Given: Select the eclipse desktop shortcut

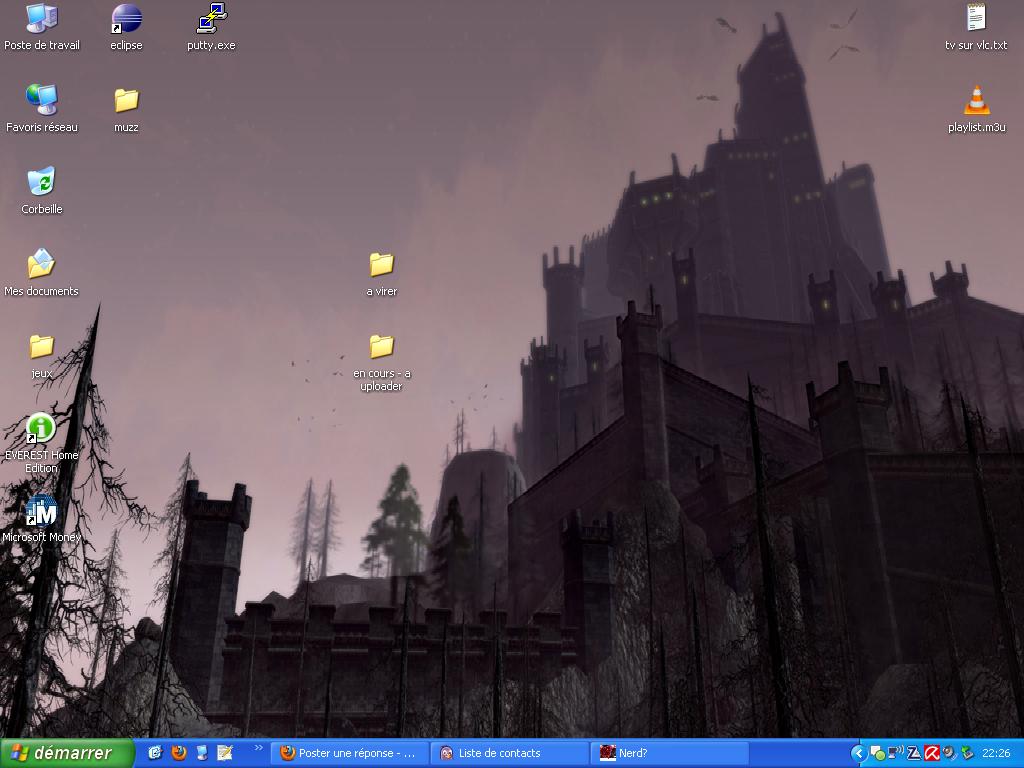Looking at the screenshot, I should [x=126, y=27].
